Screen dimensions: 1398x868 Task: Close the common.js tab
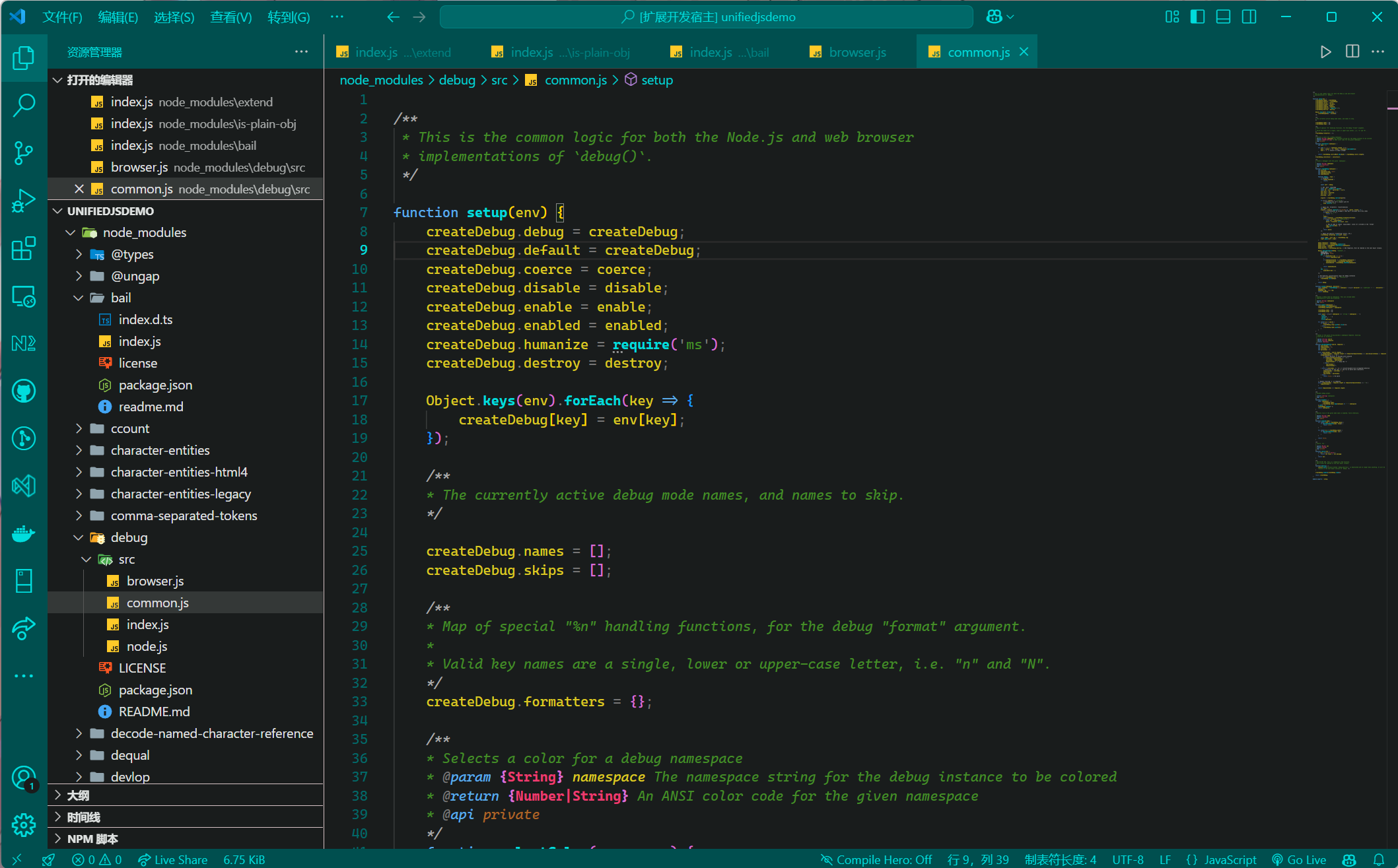pos(1024,52)
